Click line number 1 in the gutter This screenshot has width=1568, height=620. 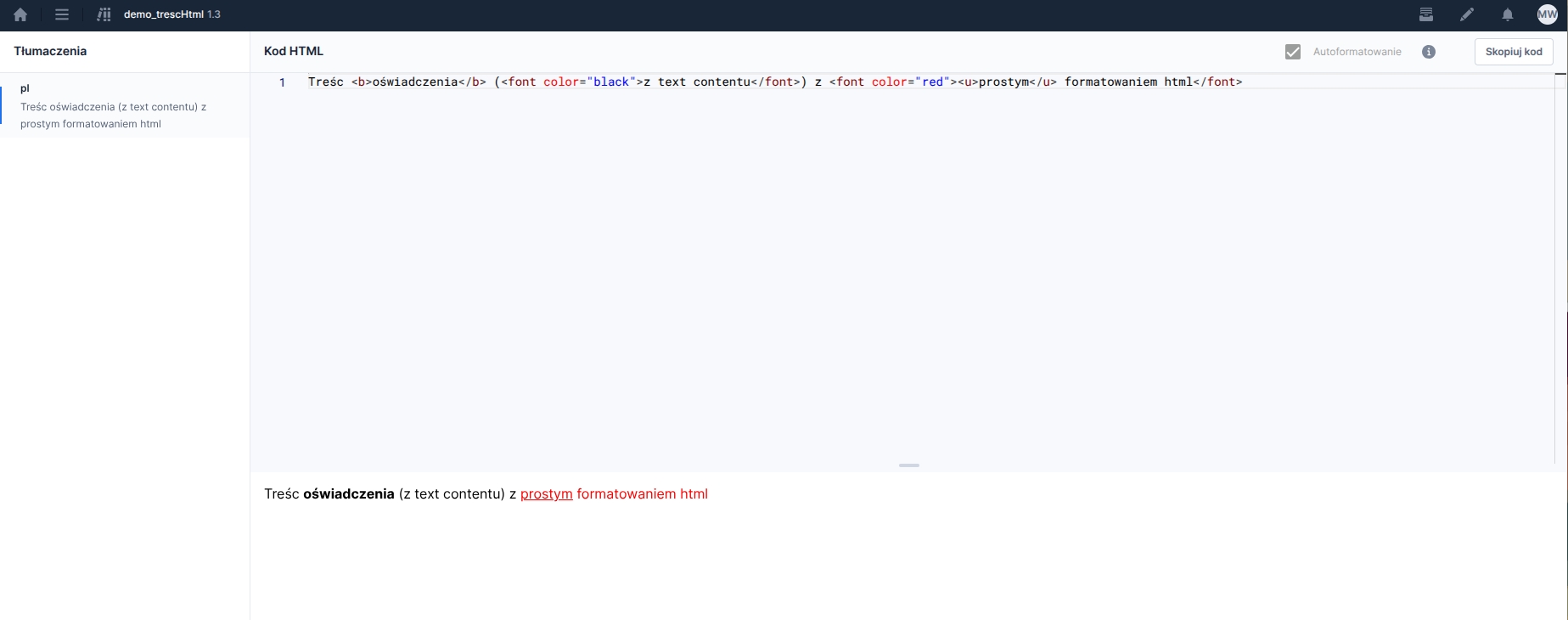tap(282, 82)
